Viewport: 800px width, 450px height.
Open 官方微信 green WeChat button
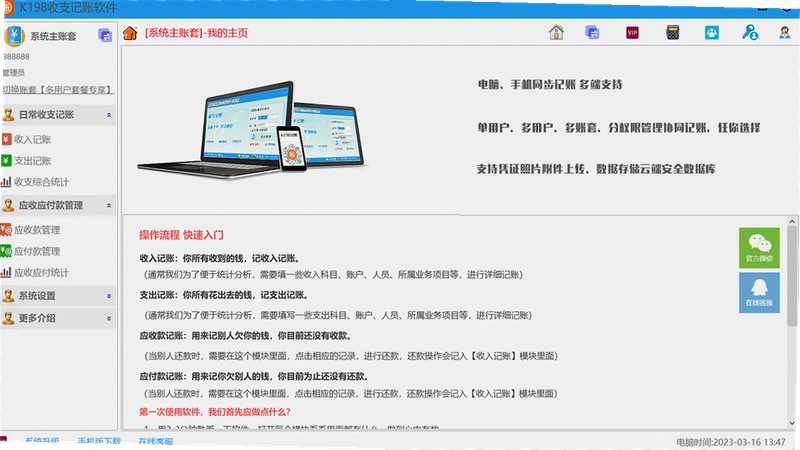click(x=759, y=247)
